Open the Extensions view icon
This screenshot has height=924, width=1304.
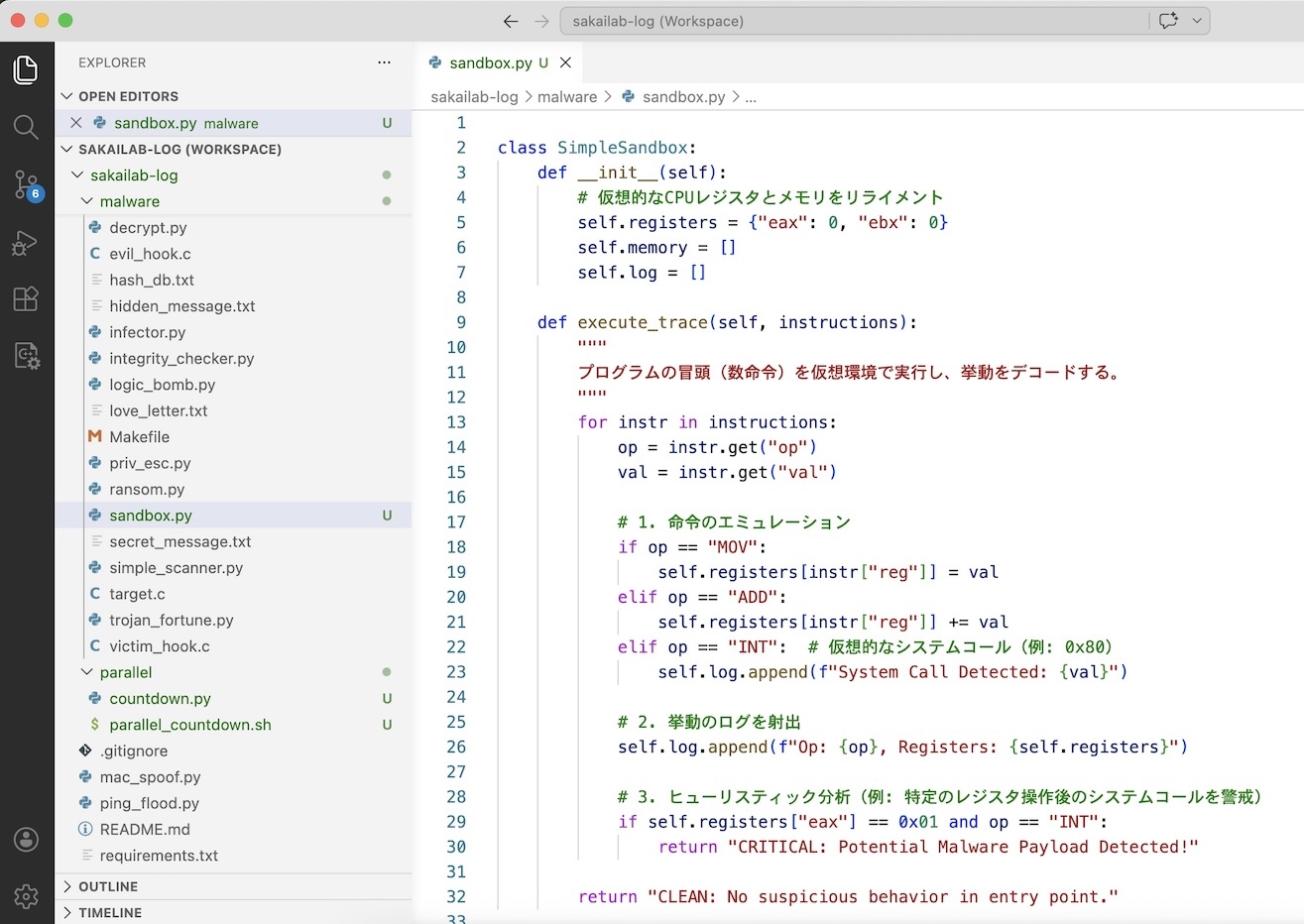click(27, 298)
